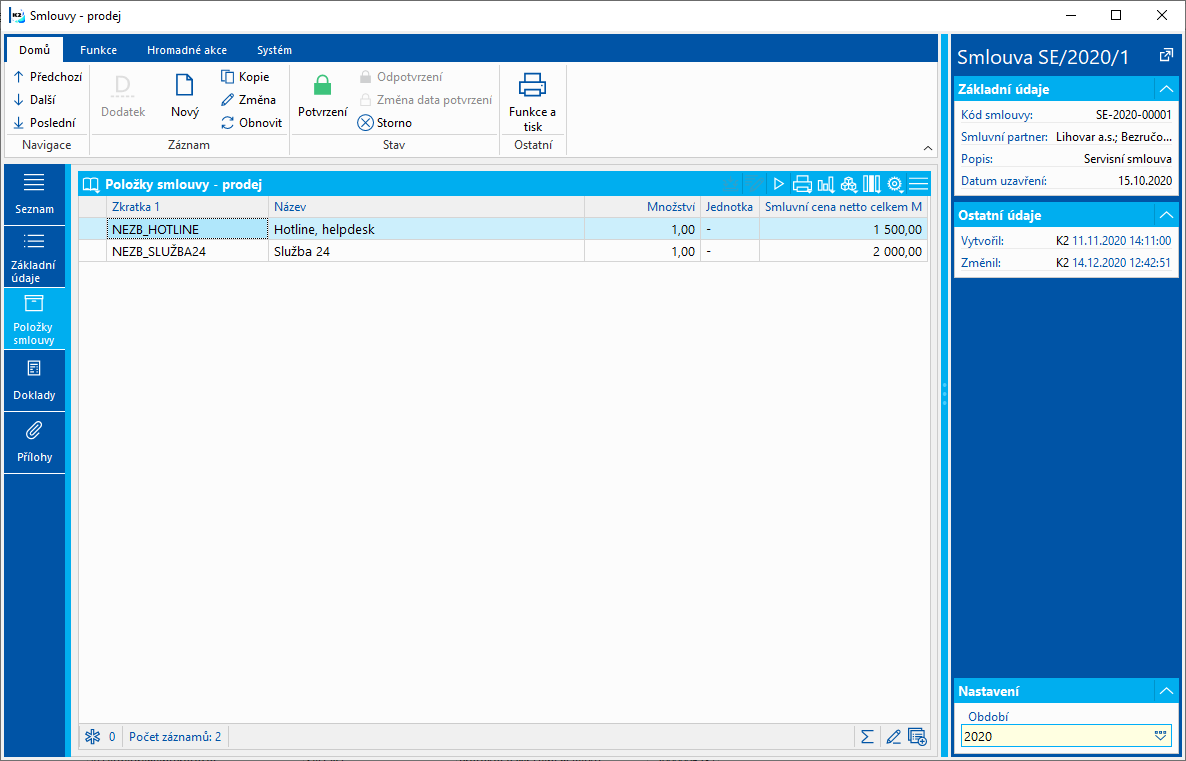Switch to the Domů ribbon tab
Screen dimensions: 1186x761
[35, 50]
